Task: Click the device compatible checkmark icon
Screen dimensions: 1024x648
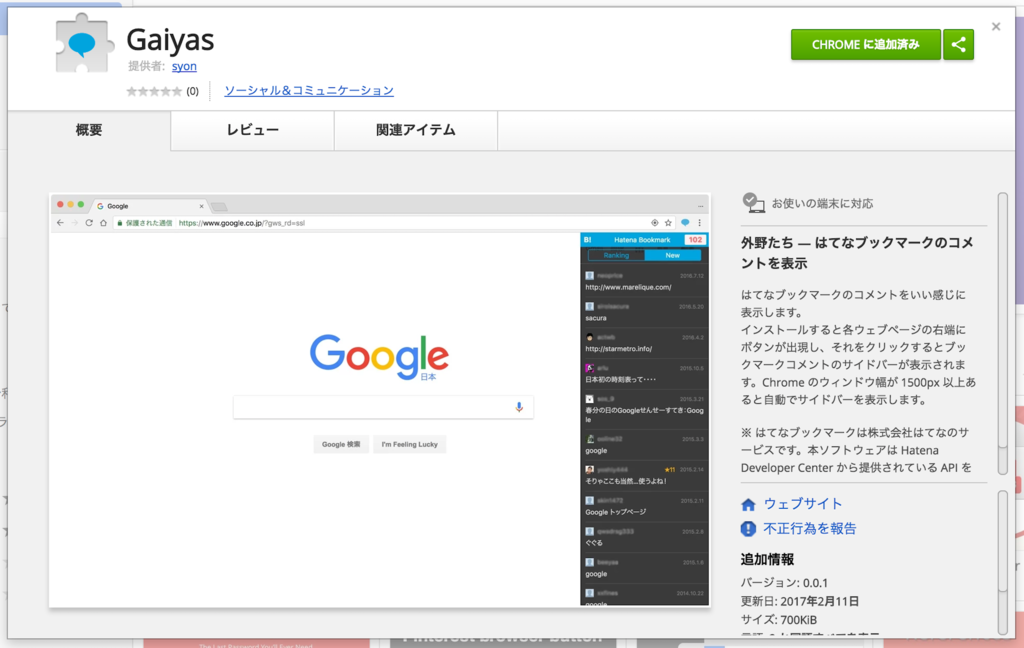Action: click(753, 202)
